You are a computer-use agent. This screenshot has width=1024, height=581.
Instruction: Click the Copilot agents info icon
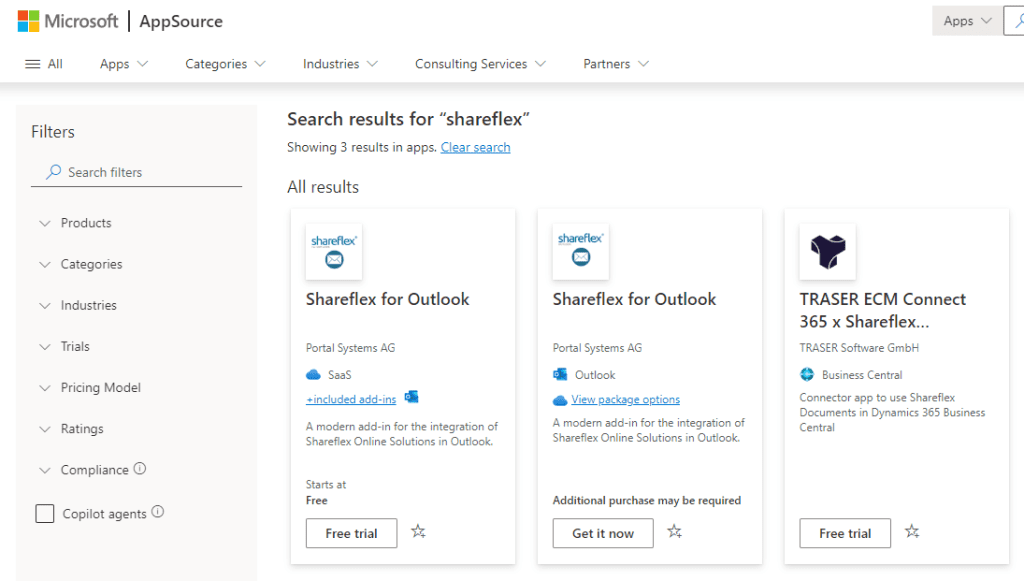click(x=157, y=512)
